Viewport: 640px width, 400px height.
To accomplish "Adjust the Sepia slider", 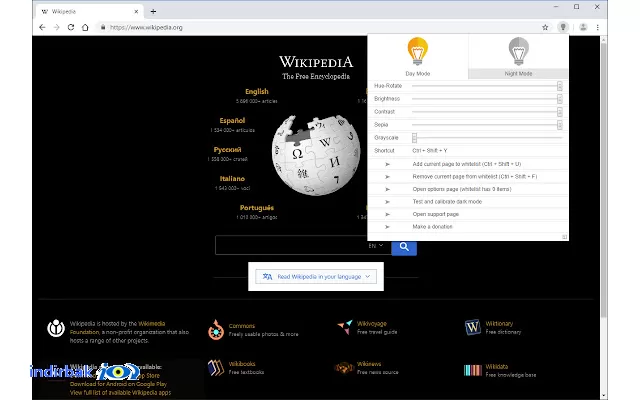I will click(487, 124).
